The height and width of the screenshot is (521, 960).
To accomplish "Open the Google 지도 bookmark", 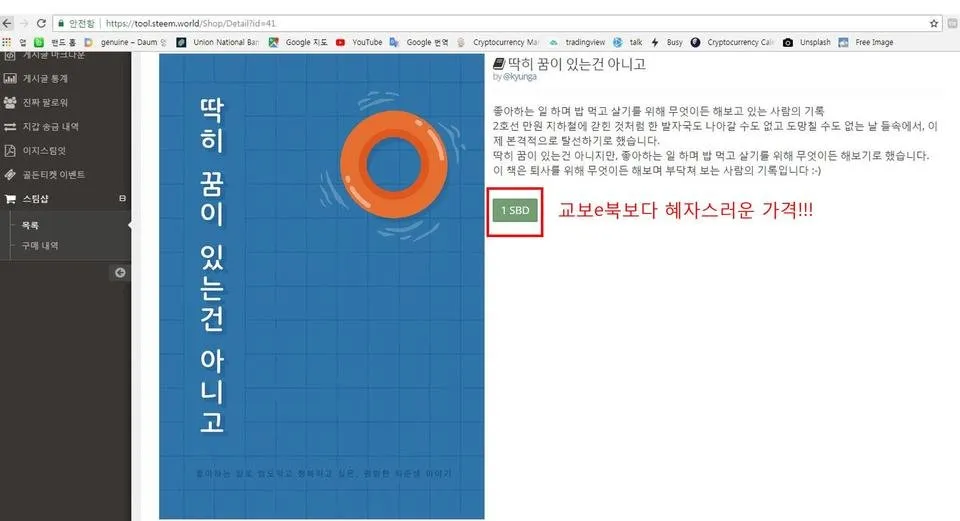I will (x=298, y=42).
